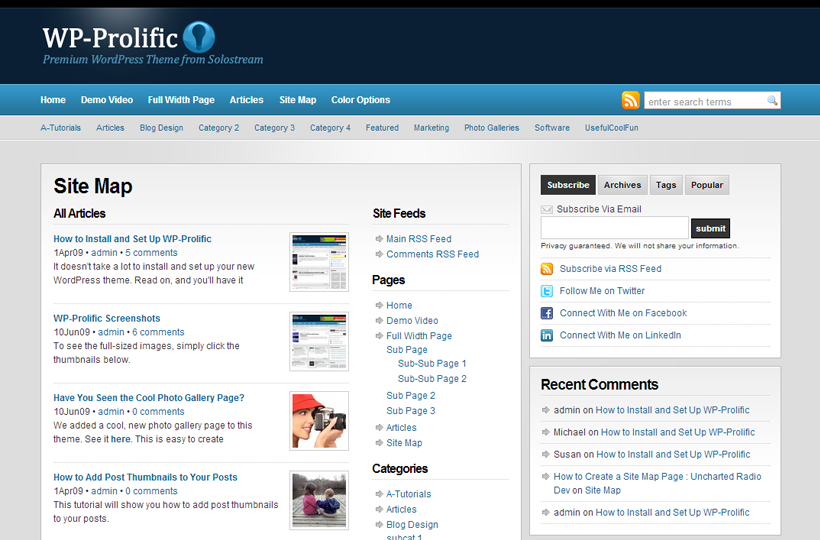Switch to the Tags tab
820x540 pixels.
[666, 185]
